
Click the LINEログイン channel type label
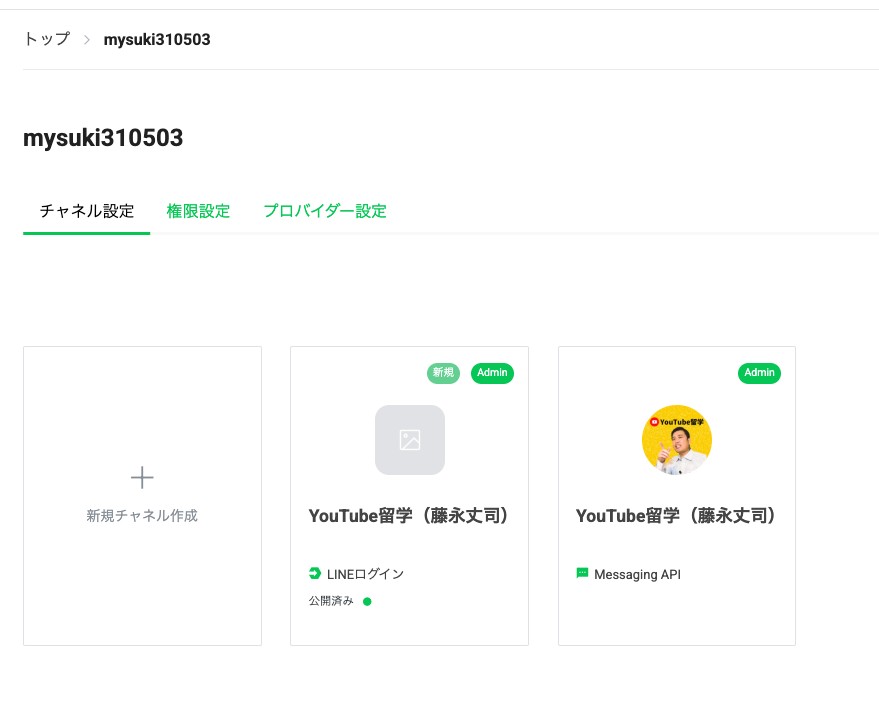366,574
